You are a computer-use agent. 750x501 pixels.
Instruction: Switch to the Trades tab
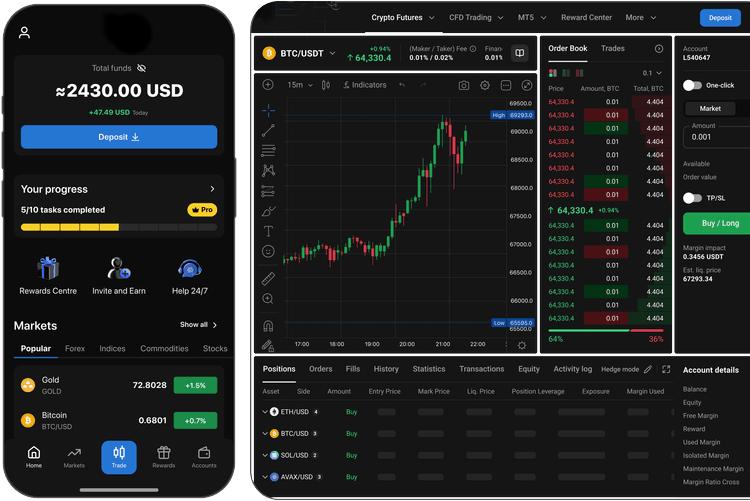pyautogui.click(x=612, y=48)
